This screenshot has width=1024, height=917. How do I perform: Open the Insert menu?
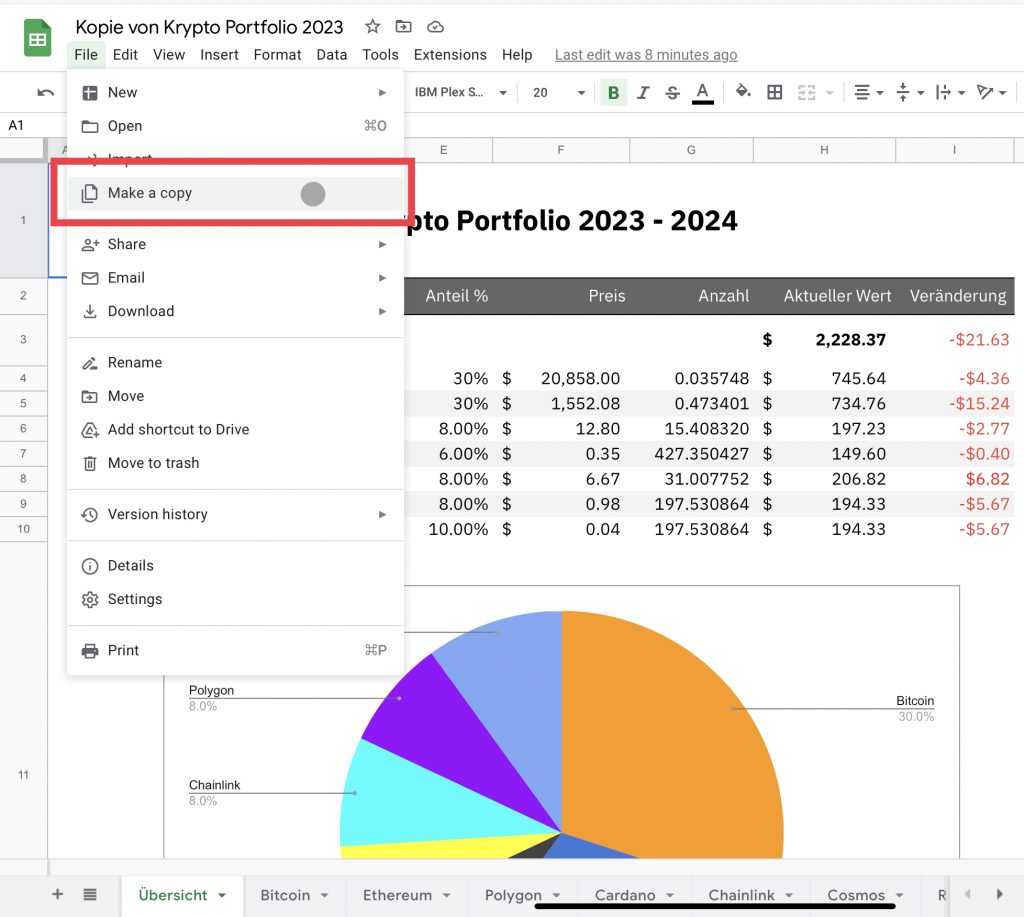(x=219, y=55)
